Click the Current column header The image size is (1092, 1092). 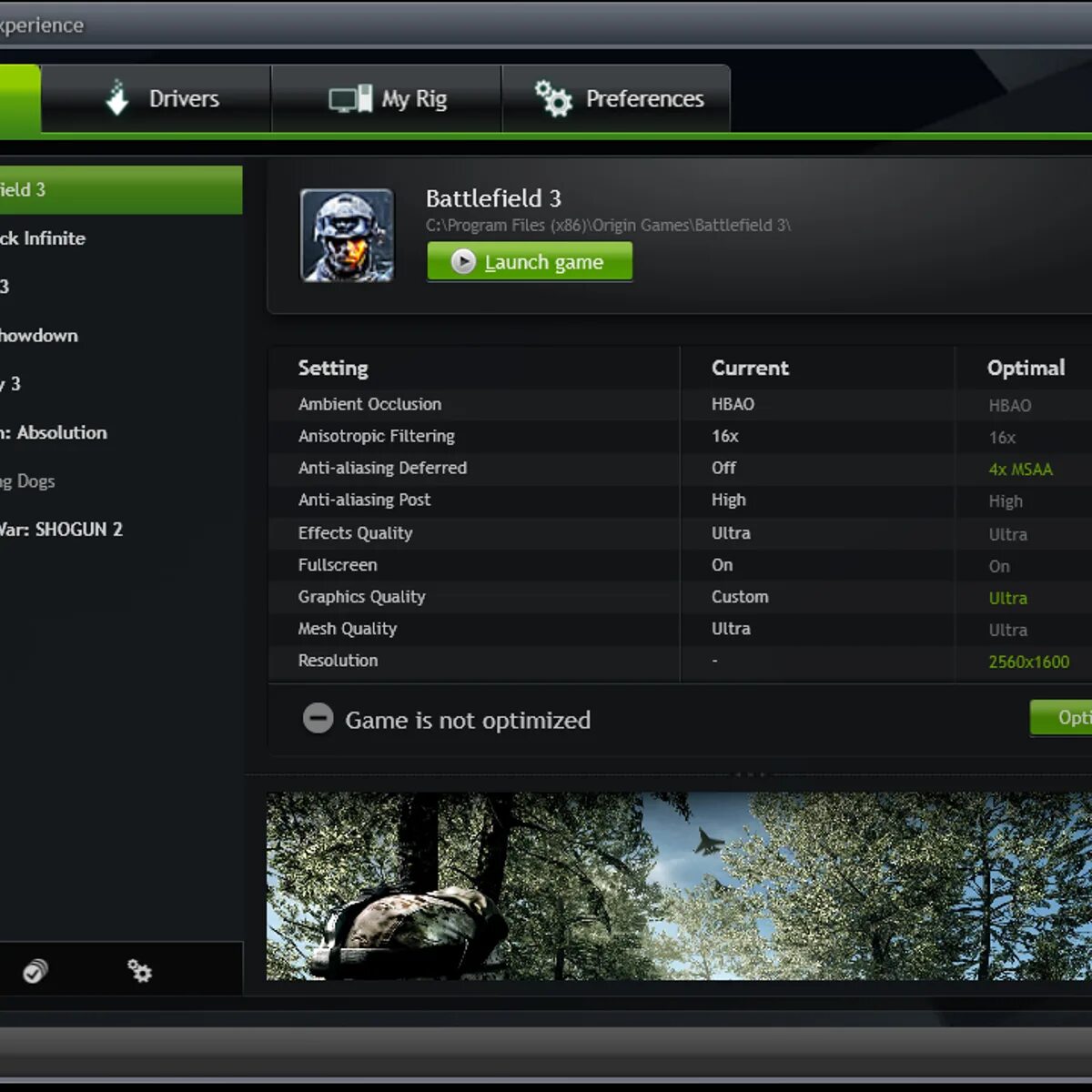[x=750, y=368]
